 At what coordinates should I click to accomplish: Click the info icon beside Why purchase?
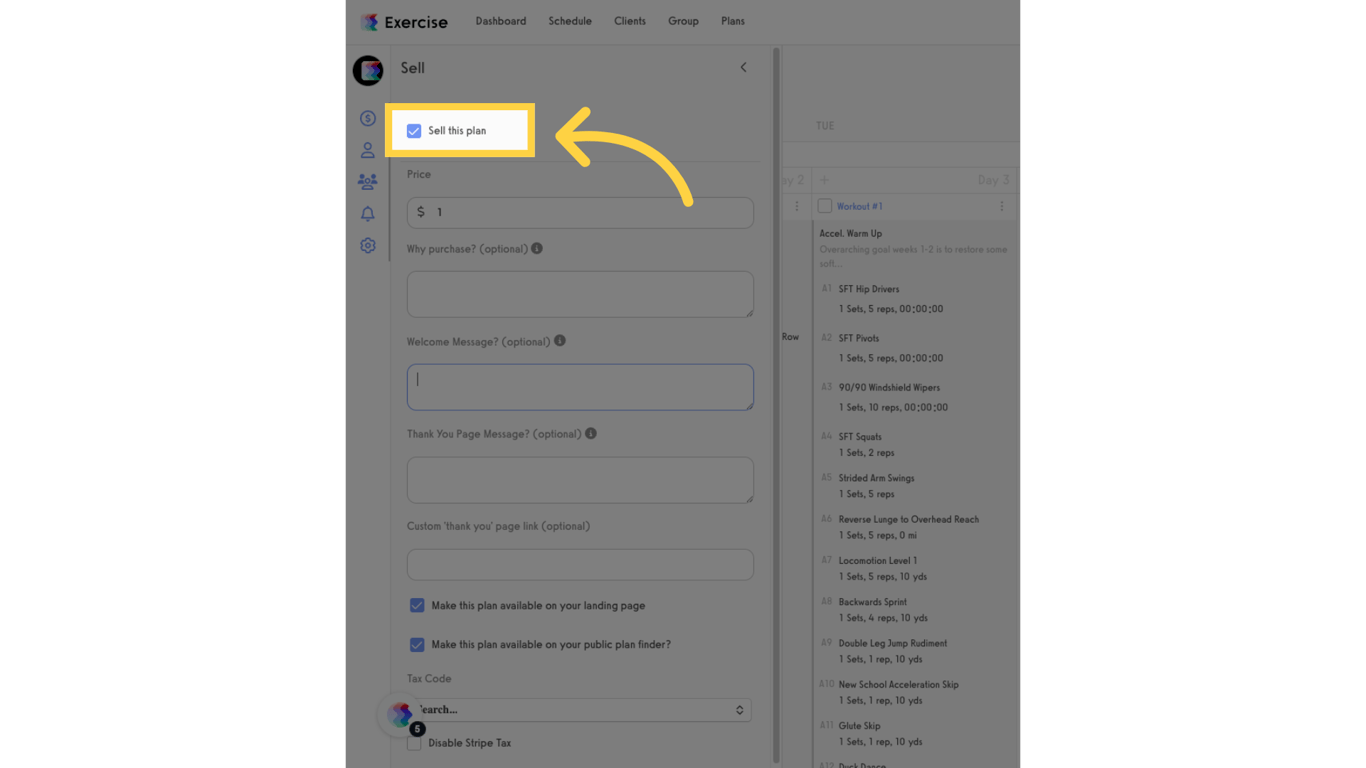[x=537, y=248]
